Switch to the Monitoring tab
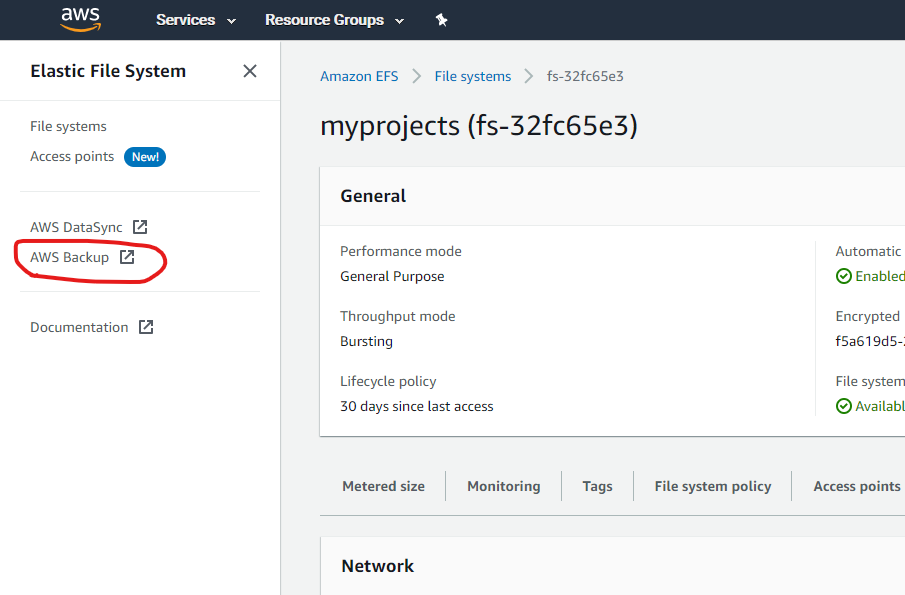 tap(504, 487)
